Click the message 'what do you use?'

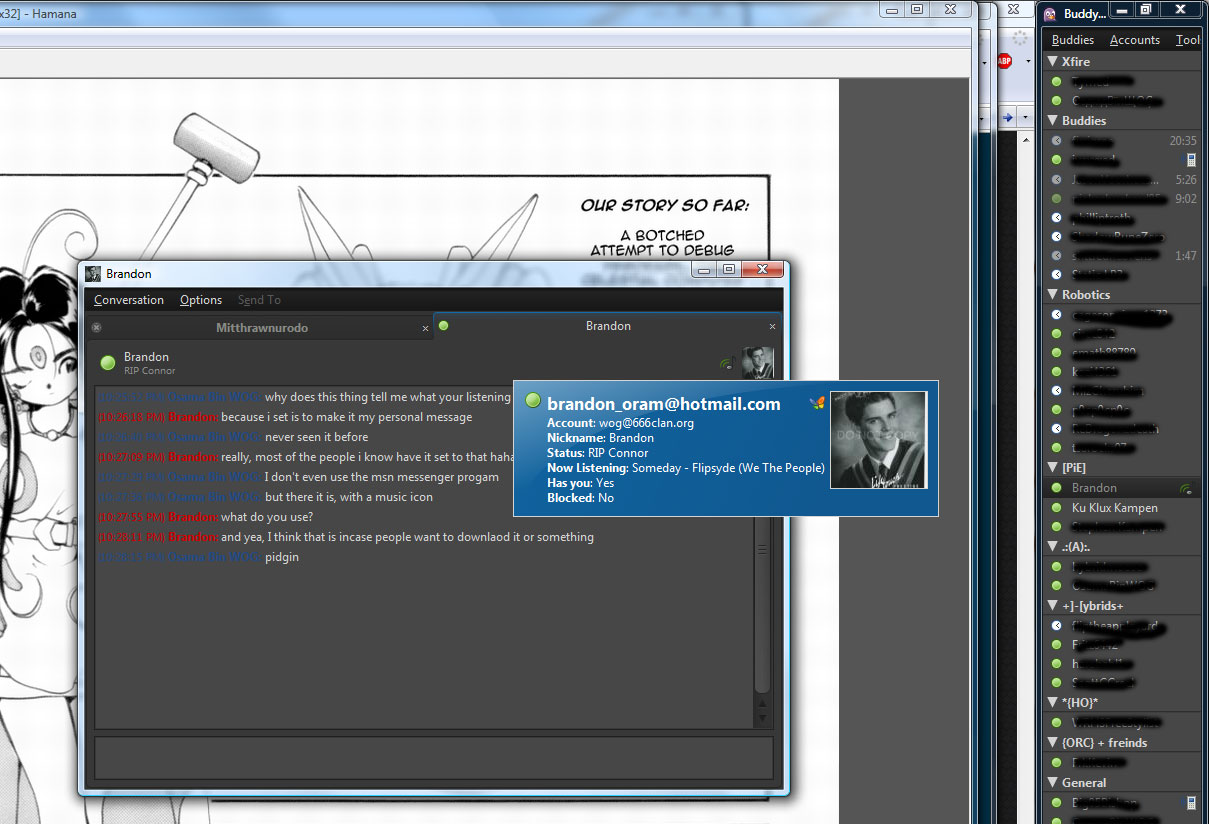267,517
